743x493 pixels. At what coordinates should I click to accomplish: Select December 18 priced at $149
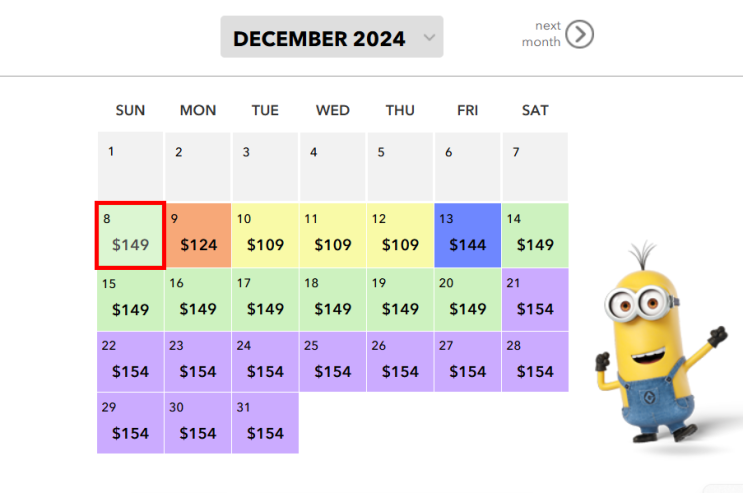pos(333,299)
